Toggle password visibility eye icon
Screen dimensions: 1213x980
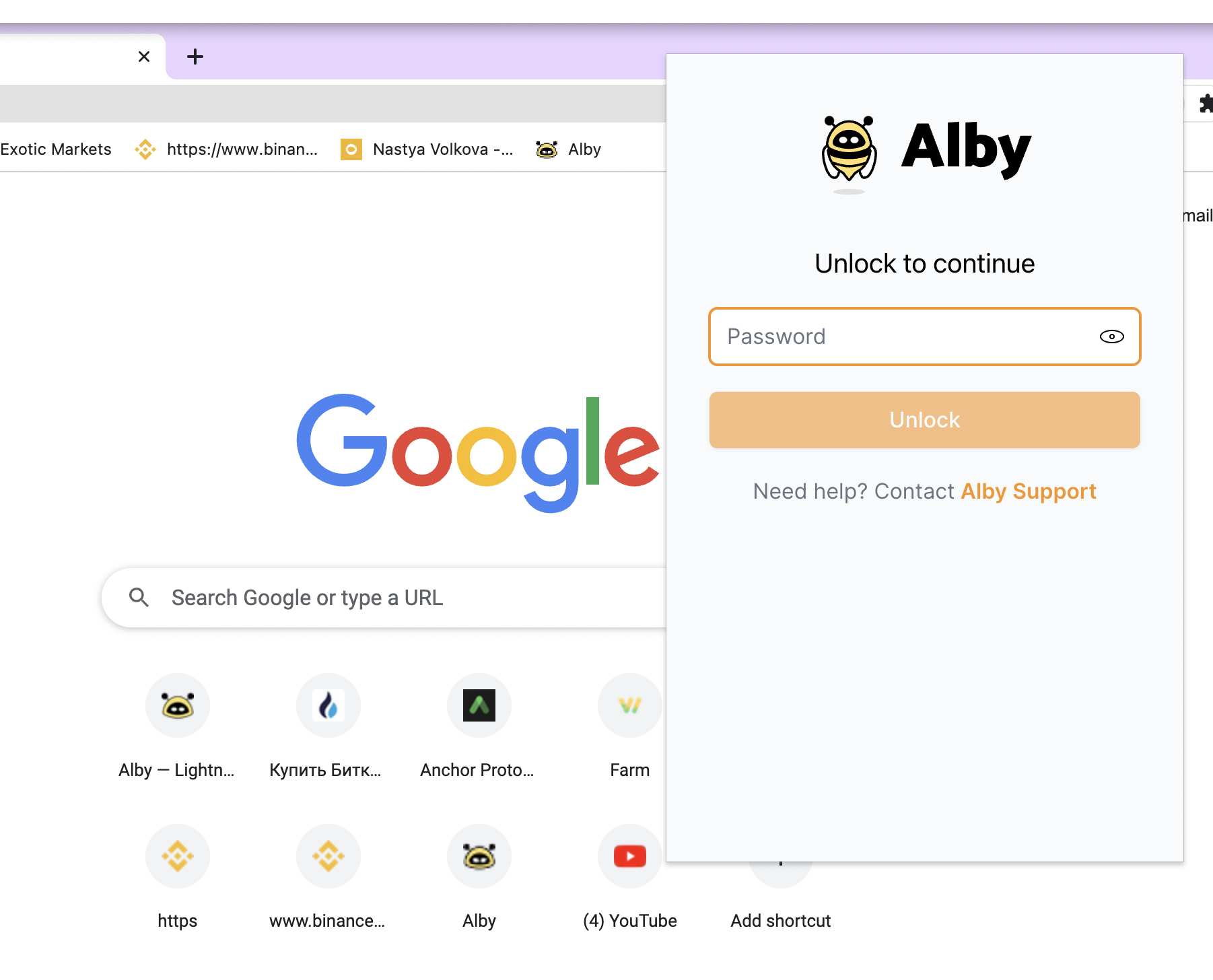[1111, 337]
